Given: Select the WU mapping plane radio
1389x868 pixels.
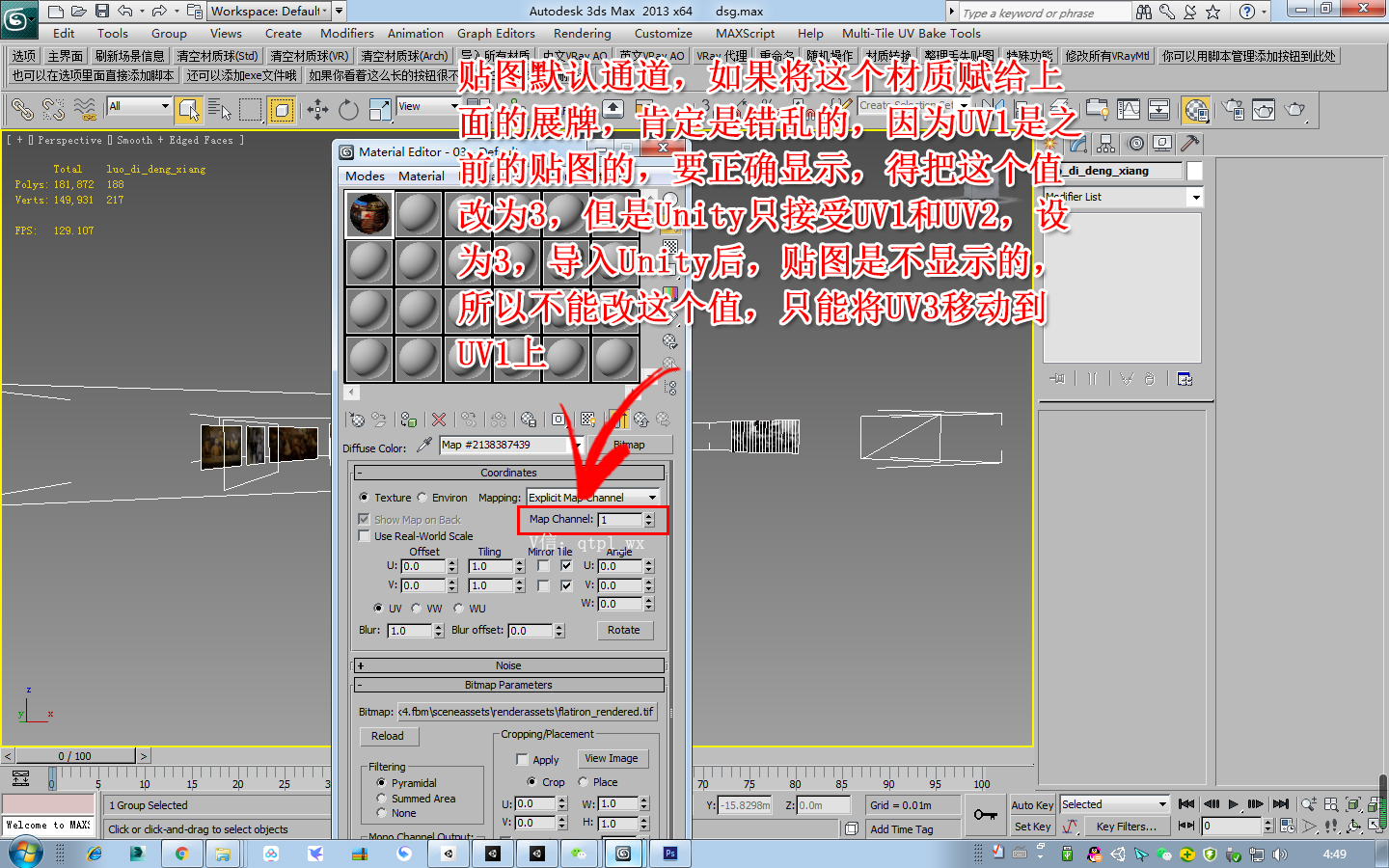Looking at the screenshot, I should pos(458,609).
